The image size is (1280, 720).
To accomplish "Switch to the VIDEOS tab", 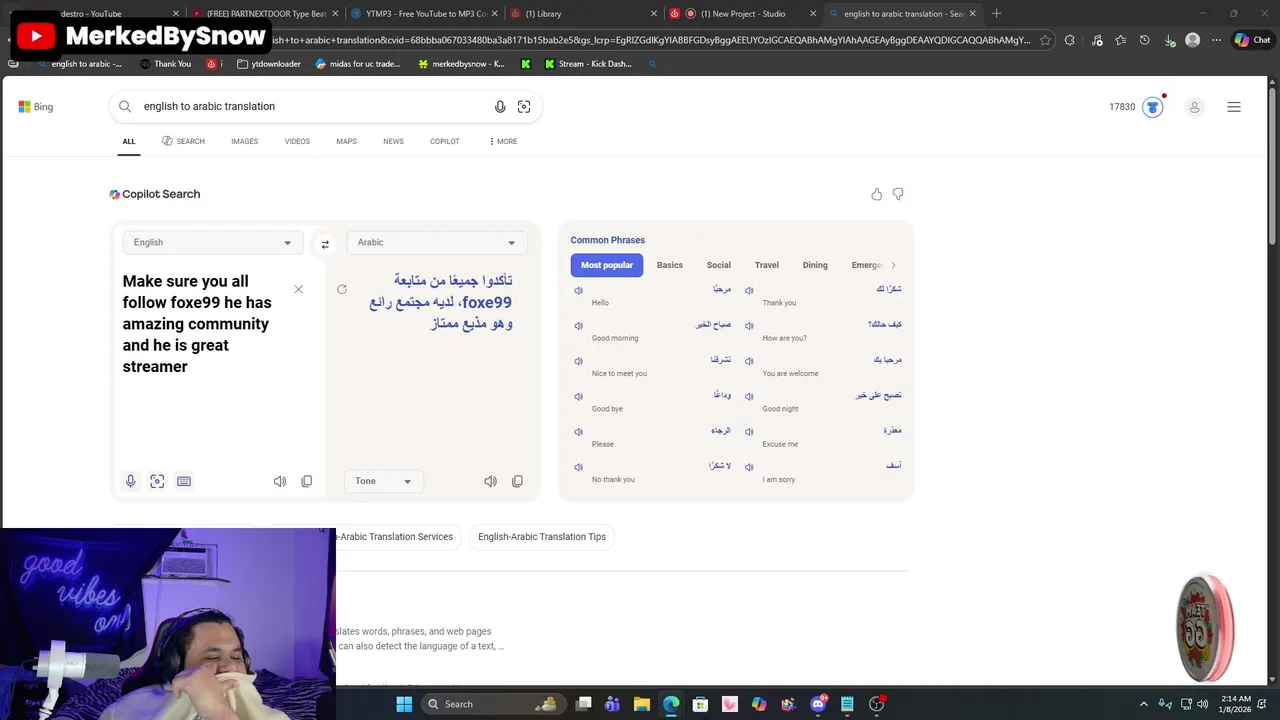I will (x=297, y=141).
